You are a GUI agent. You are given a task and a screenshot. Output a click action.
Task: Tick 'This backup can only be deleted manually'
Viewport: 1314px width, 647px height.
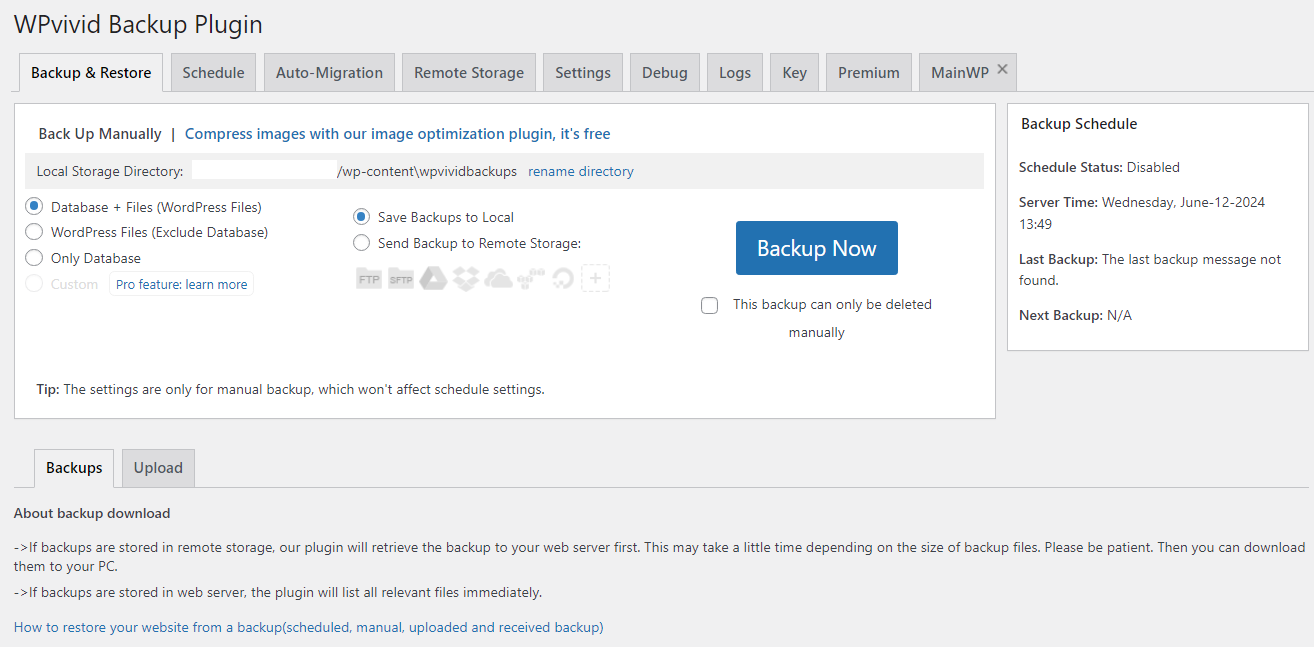coord(710,305)
